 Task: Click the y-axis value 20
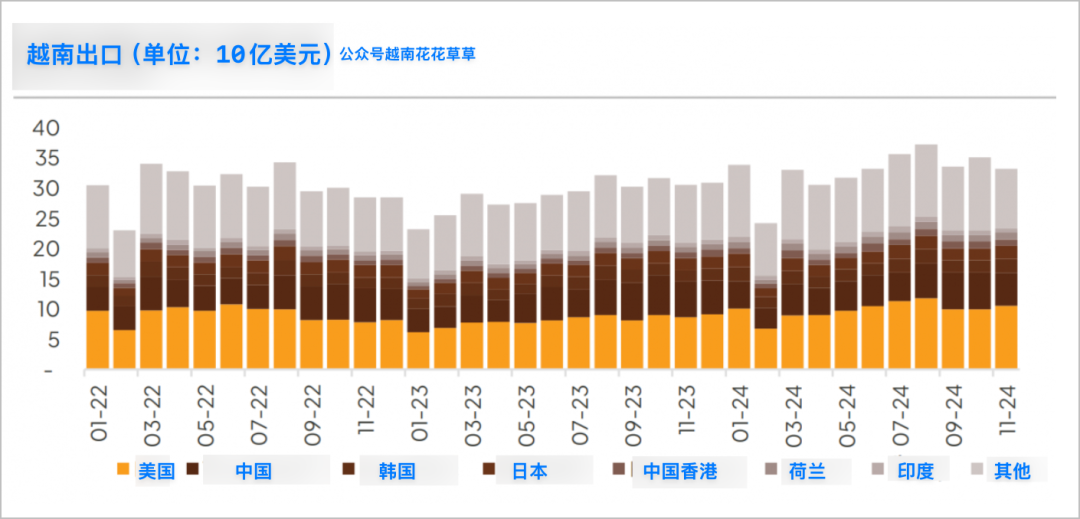pos(46,249)
